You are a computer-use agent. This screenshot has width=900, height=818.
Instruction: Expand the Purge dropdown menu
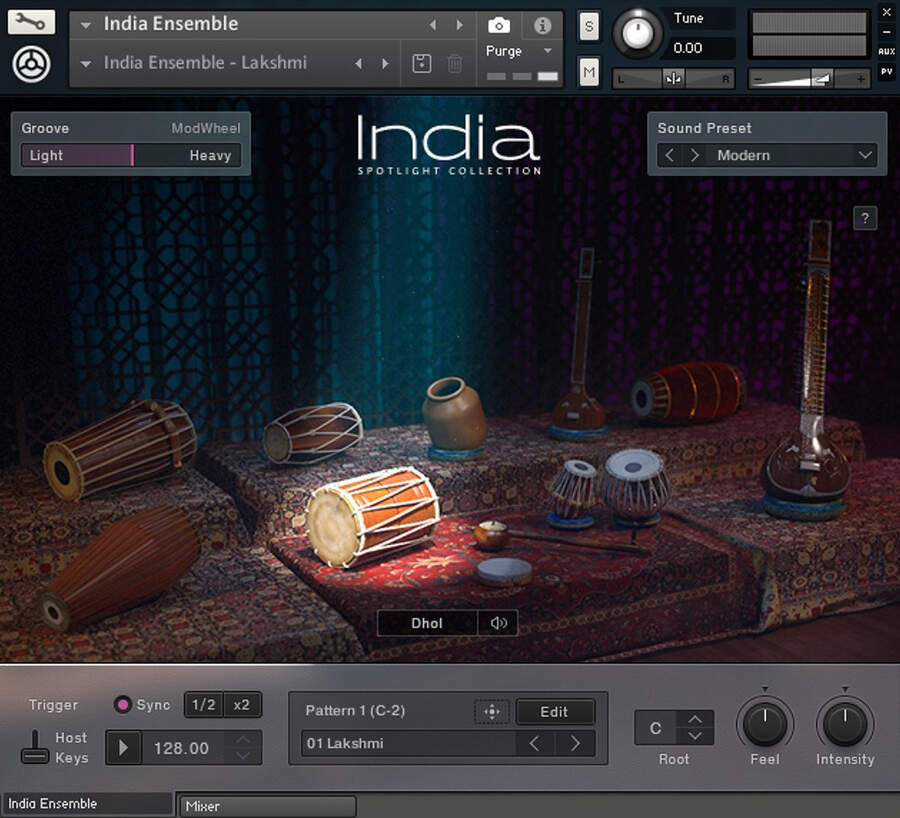(547, 51)
